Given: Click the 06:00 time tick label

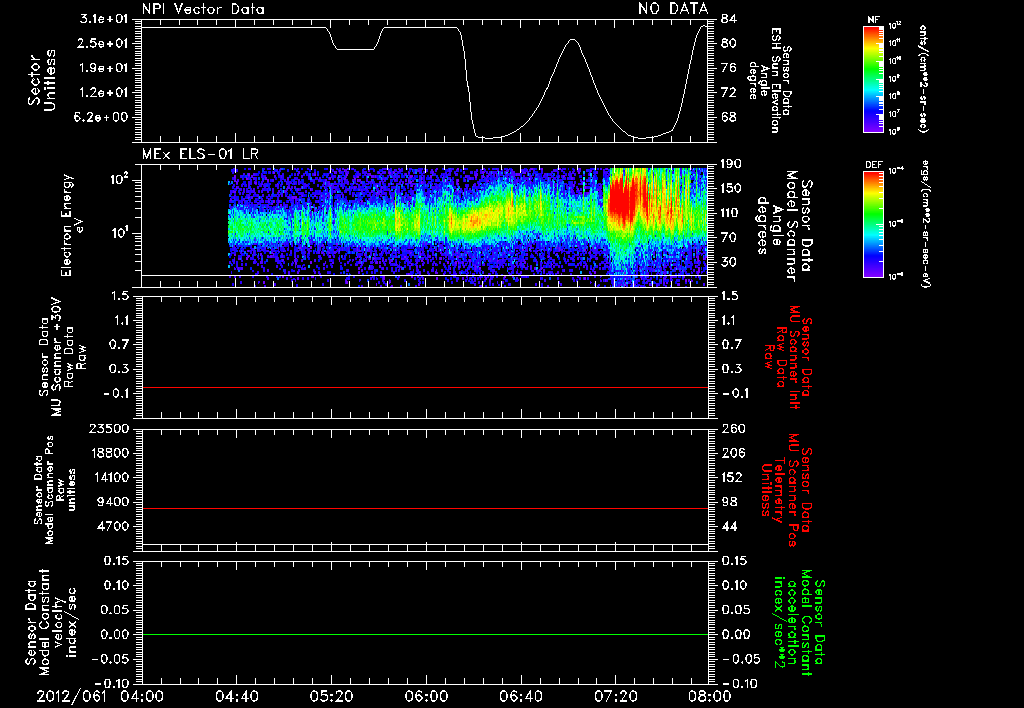Looking at the screenshot, I should (x=426, y=696).
